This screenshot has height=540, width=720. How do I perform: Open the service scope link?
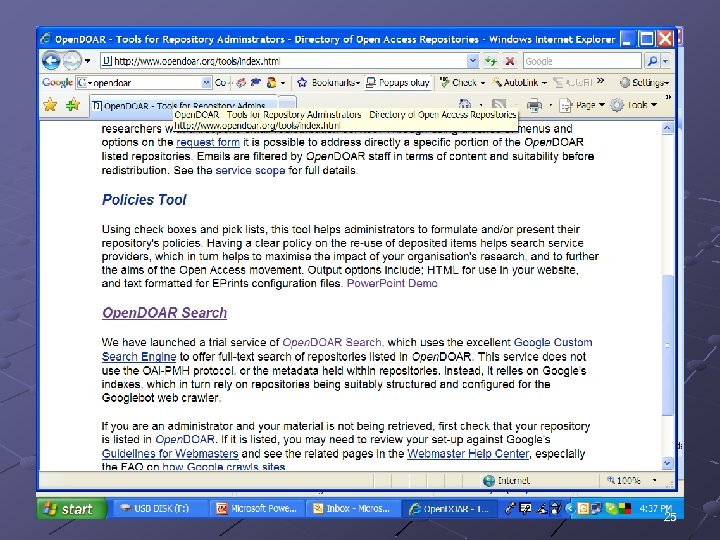[250, 170]
